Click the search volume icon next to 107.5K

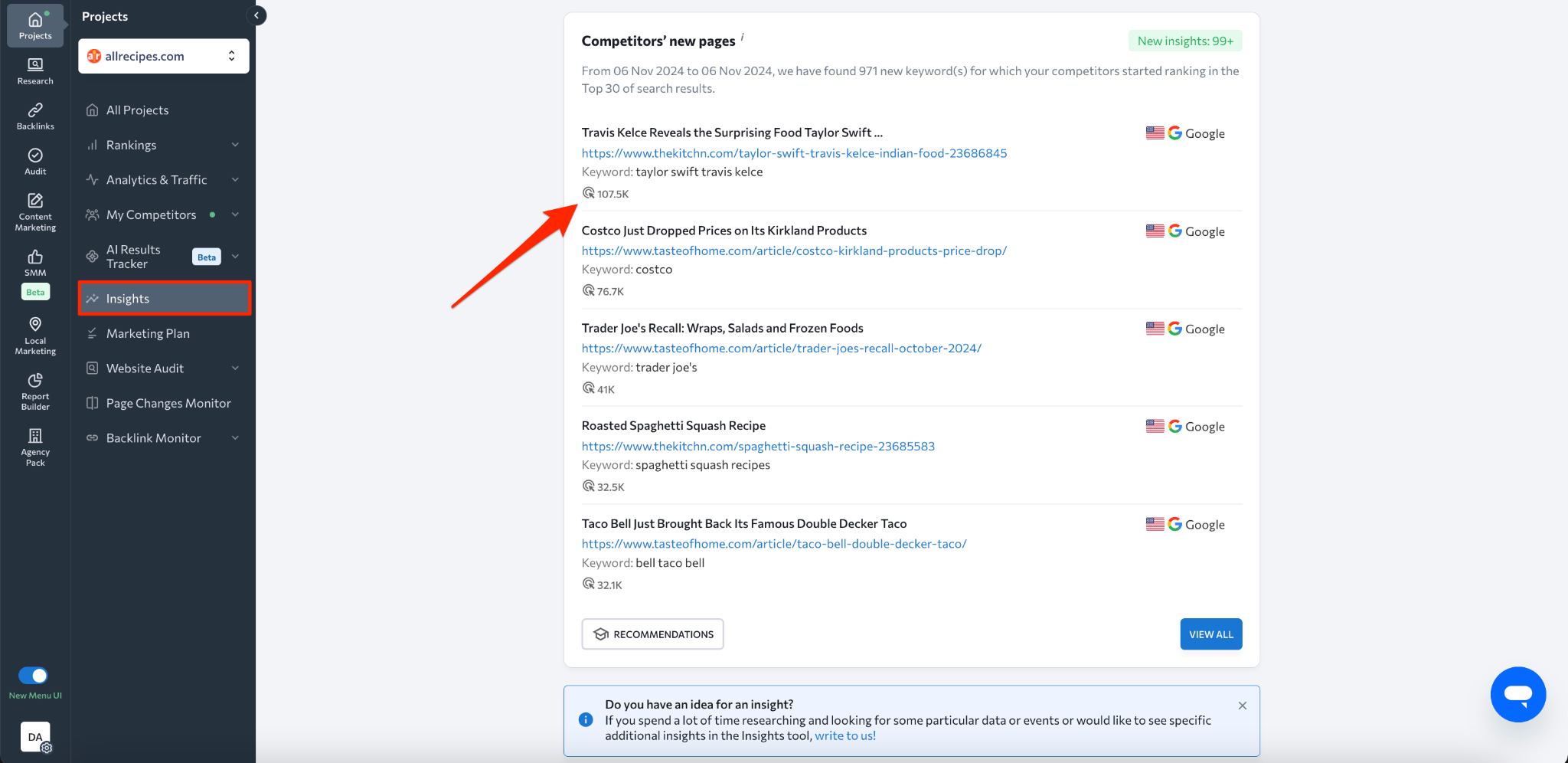pyautogui.click(x=588, y=193)
